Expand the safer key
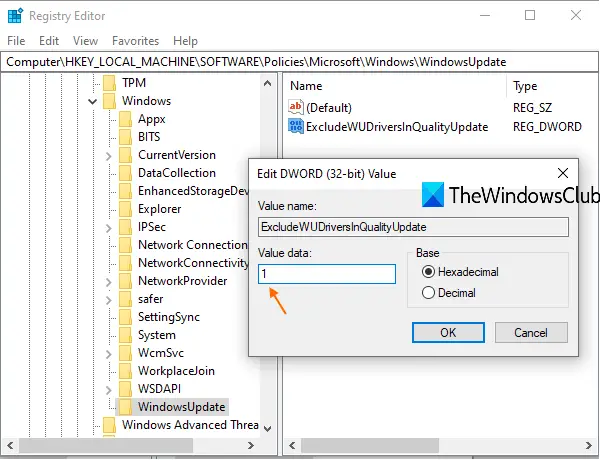 coord(109,300)
